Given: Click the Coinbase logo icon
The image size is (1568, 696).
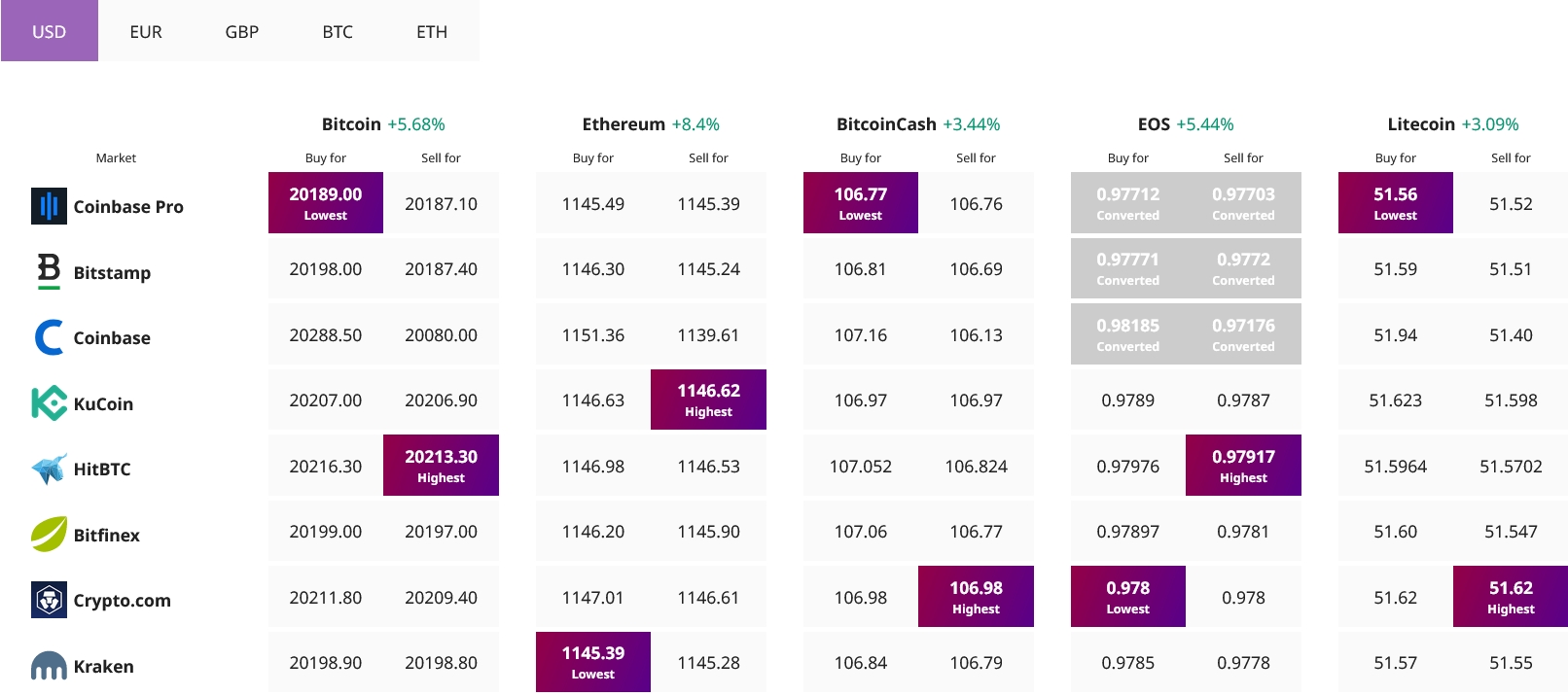Looking at the screenshot, I should click(49, 337).
